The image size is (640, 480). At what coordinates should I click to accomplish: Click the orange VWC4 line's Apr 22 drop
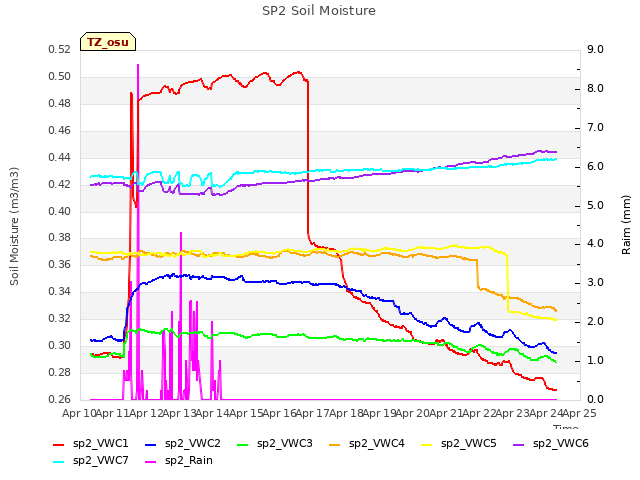click(477, 274)
